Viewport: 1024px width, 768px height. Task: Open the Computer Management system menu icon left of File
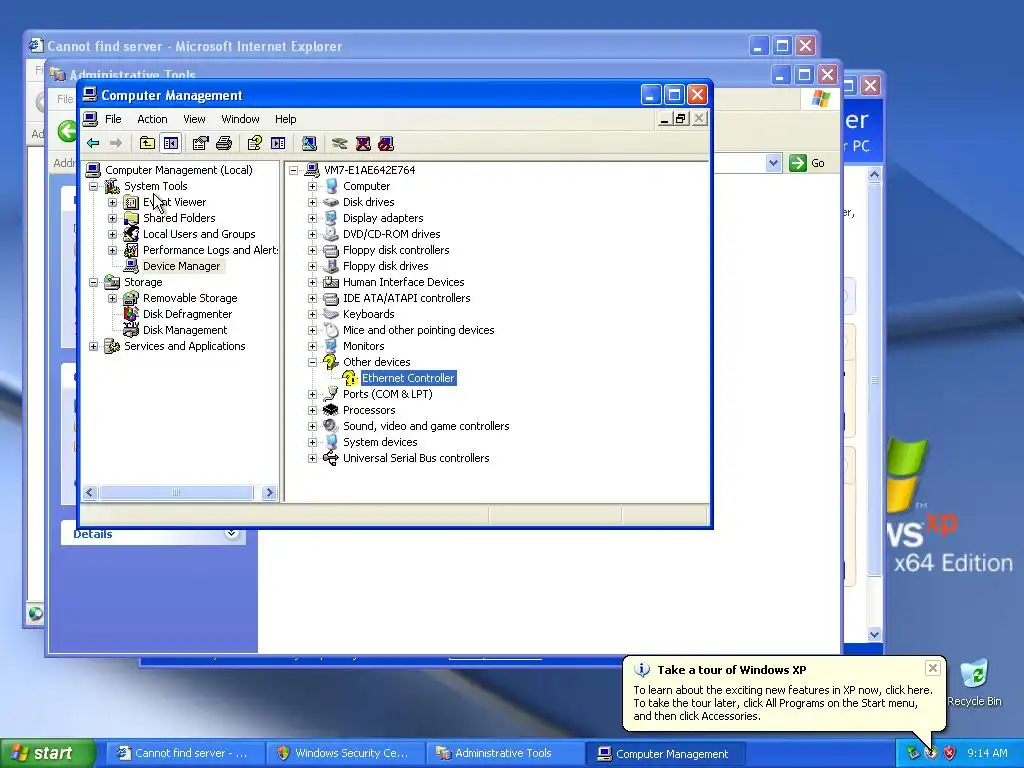pyautogui.click(x=91, y=119)
